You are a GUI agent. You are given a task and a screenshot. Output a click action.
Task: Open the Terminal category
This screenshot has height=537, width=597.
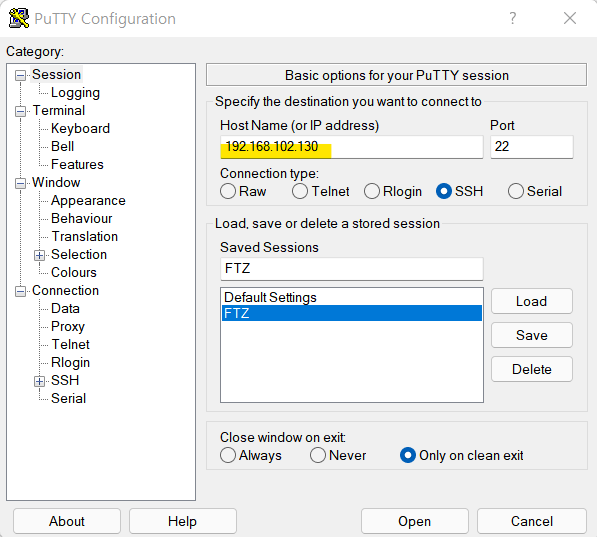click(59, 110)
